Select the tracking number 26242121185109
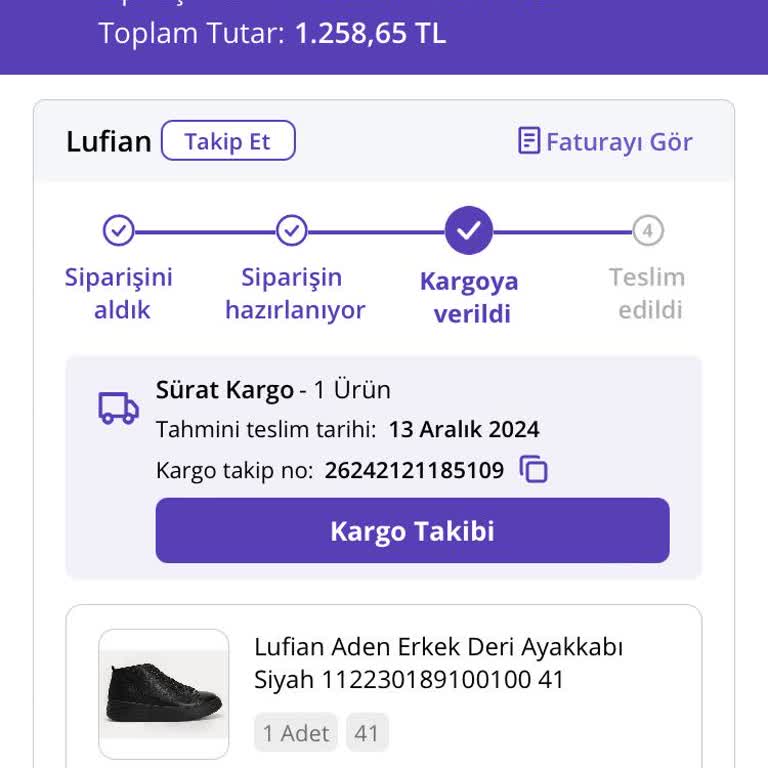The width and height of the screenshot is (768, 768). click(414, 470)
